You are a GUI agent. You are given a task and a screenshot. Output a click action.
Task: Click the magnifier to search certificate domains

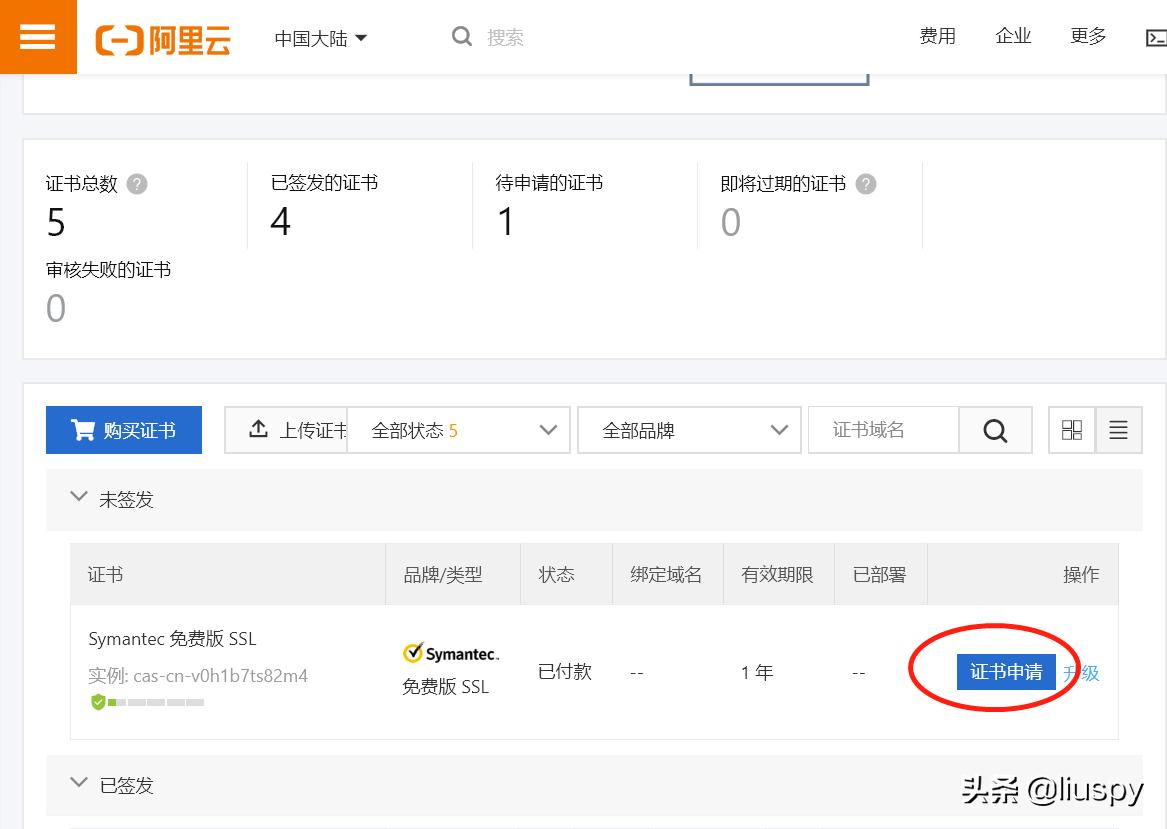click(995, 429)
